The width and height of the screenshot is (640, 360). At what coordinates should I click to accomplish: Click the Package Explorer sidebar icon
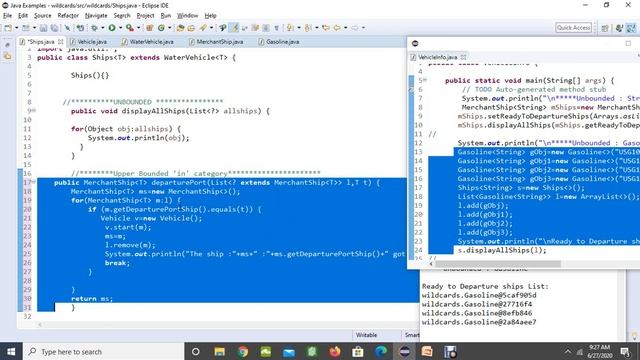[x=7, y=56]
